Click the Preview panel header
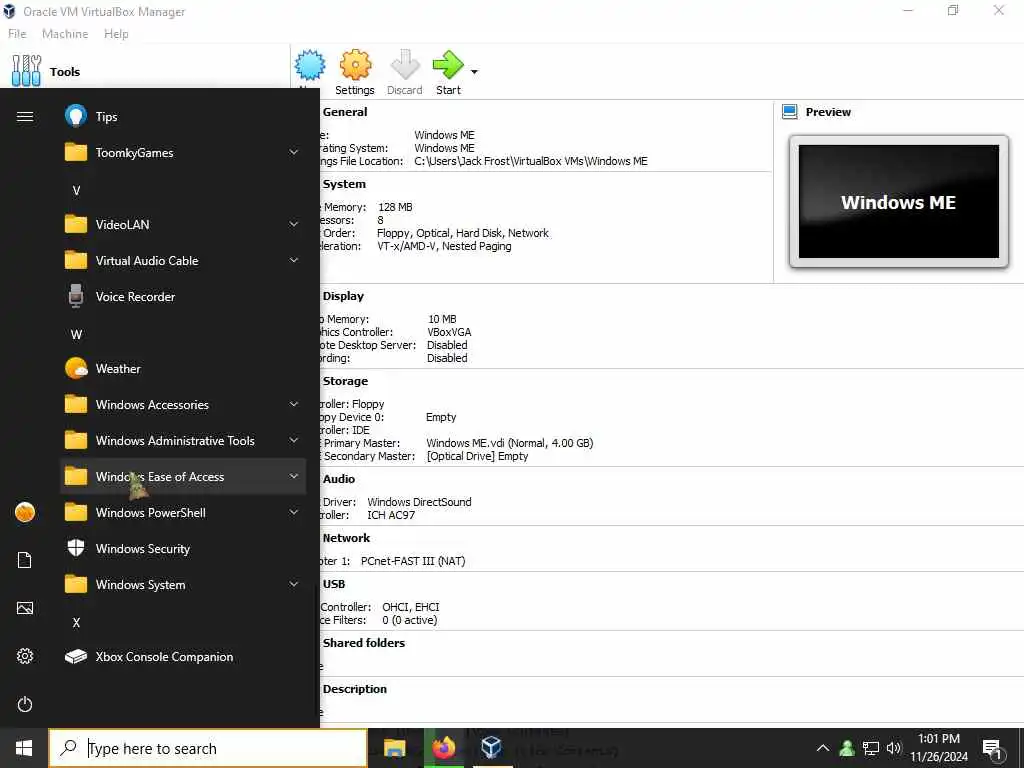 coord(828,112)
